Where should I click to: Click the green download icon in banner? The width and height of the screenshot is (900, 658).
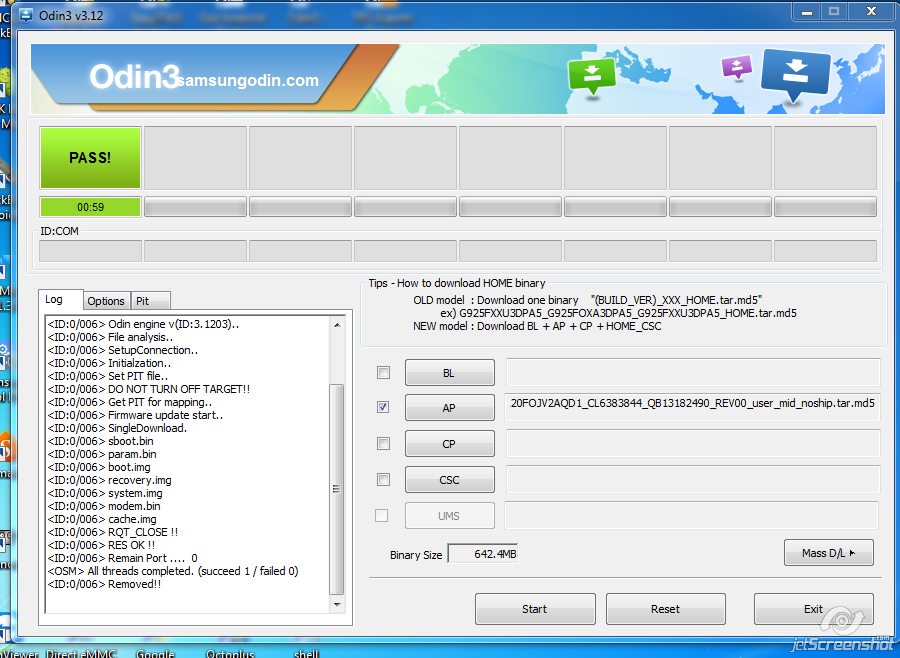[x=592, y=76]
